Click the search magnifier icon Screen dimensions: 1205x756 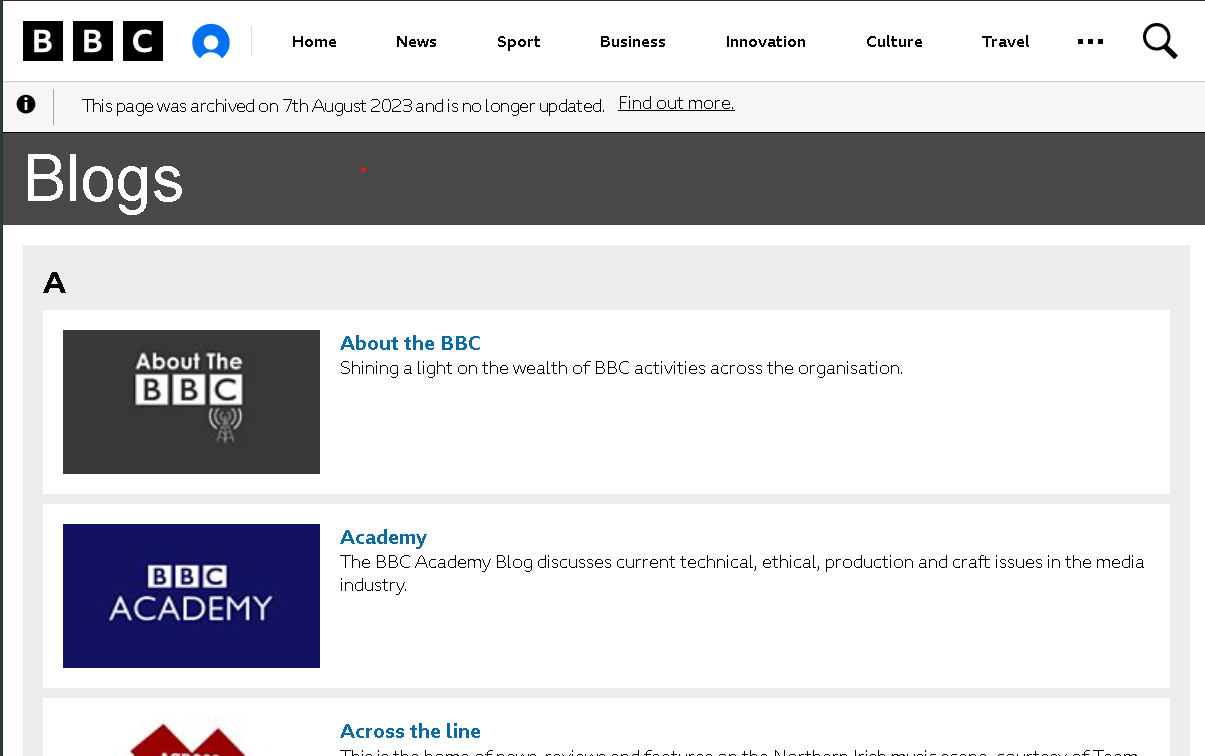click(x=1159, y=42)
